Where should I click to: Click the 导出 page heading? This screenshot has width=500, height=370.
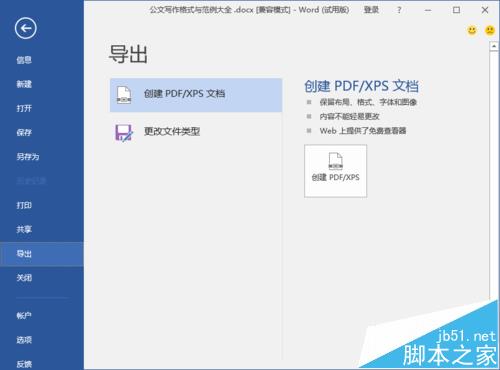(128, 54)
